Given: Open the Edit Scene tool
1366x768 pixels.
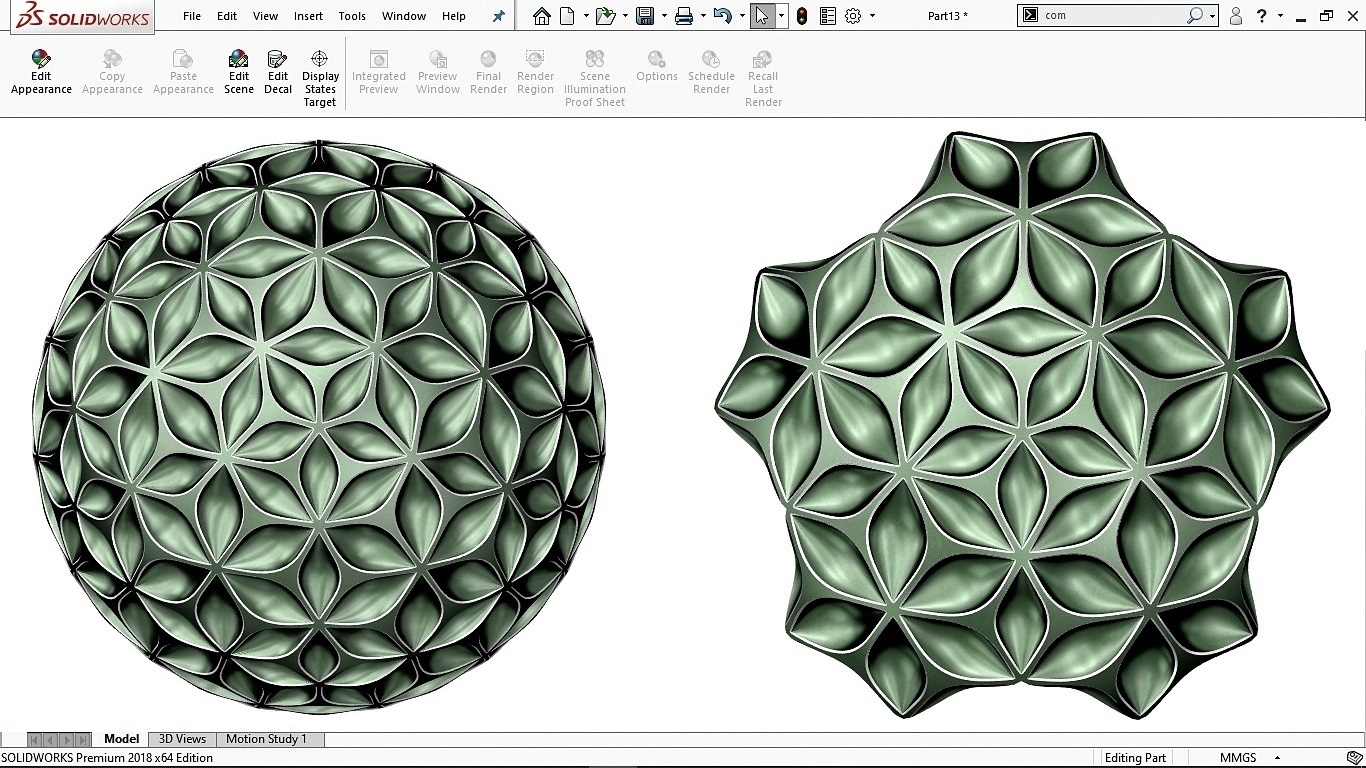Looking at the screenshot, I should (x=239, y=73).
